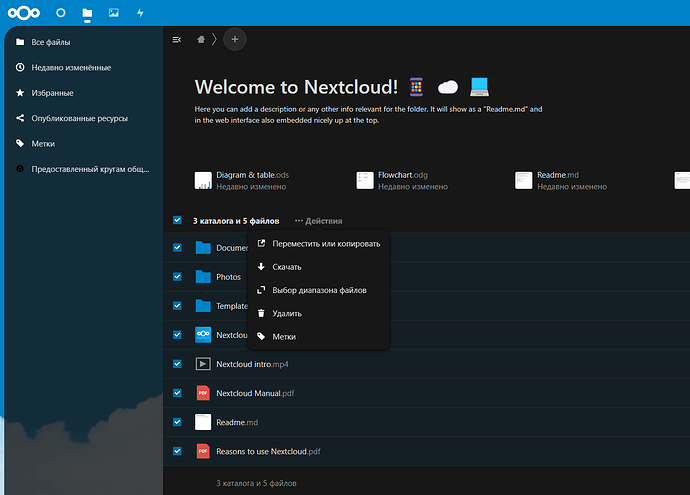Click PDF icon of Nextcloud Manual.pdf
The image size is (690, 495).
pos(203,393)
